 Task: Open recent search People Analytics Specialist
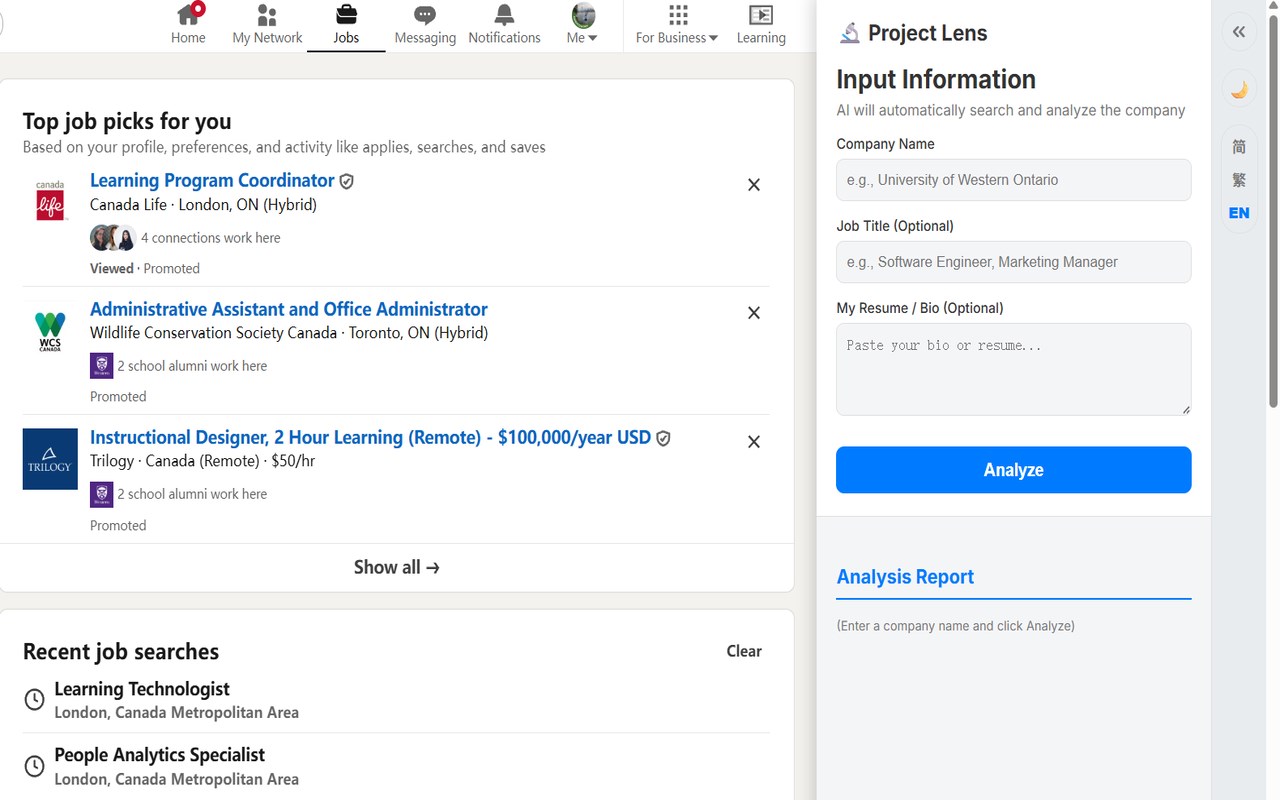click(160, 755)
